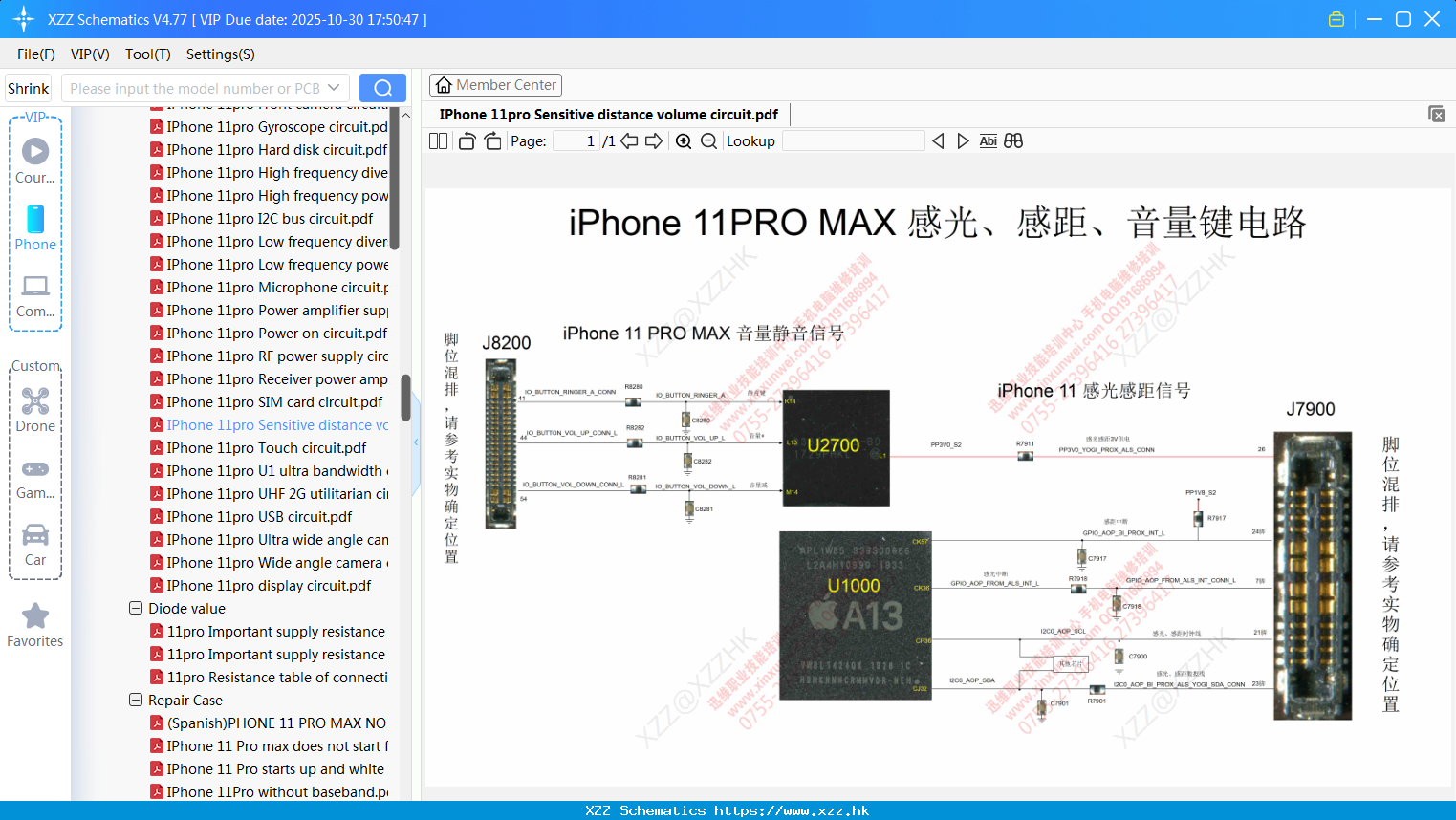Open IPhone 11pro SIM card circuit.pdf
Viewport: 1456px width, 820px height.
267,401
